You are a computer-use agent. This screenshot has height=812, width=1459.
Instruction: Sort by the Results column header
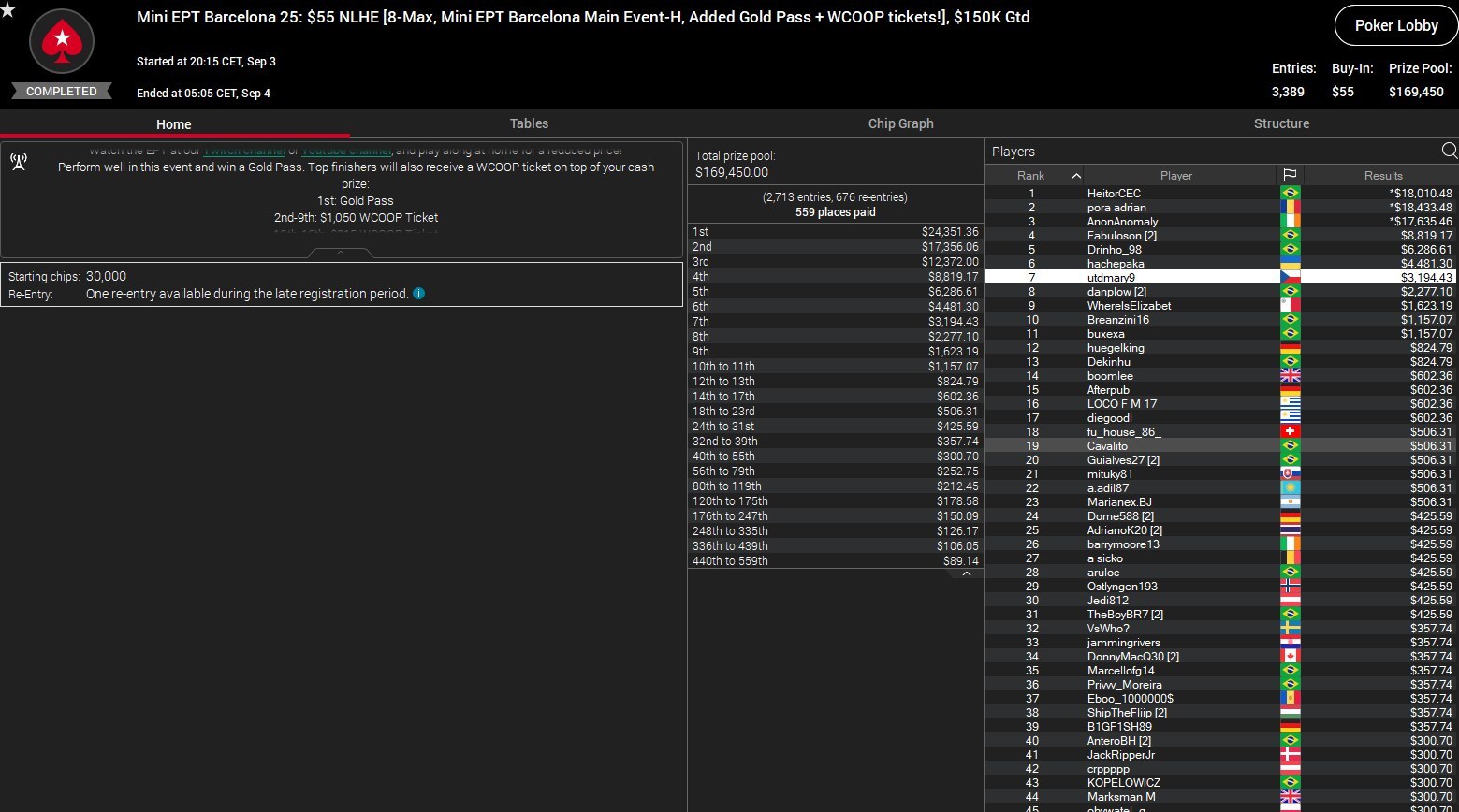point(1382,175)
